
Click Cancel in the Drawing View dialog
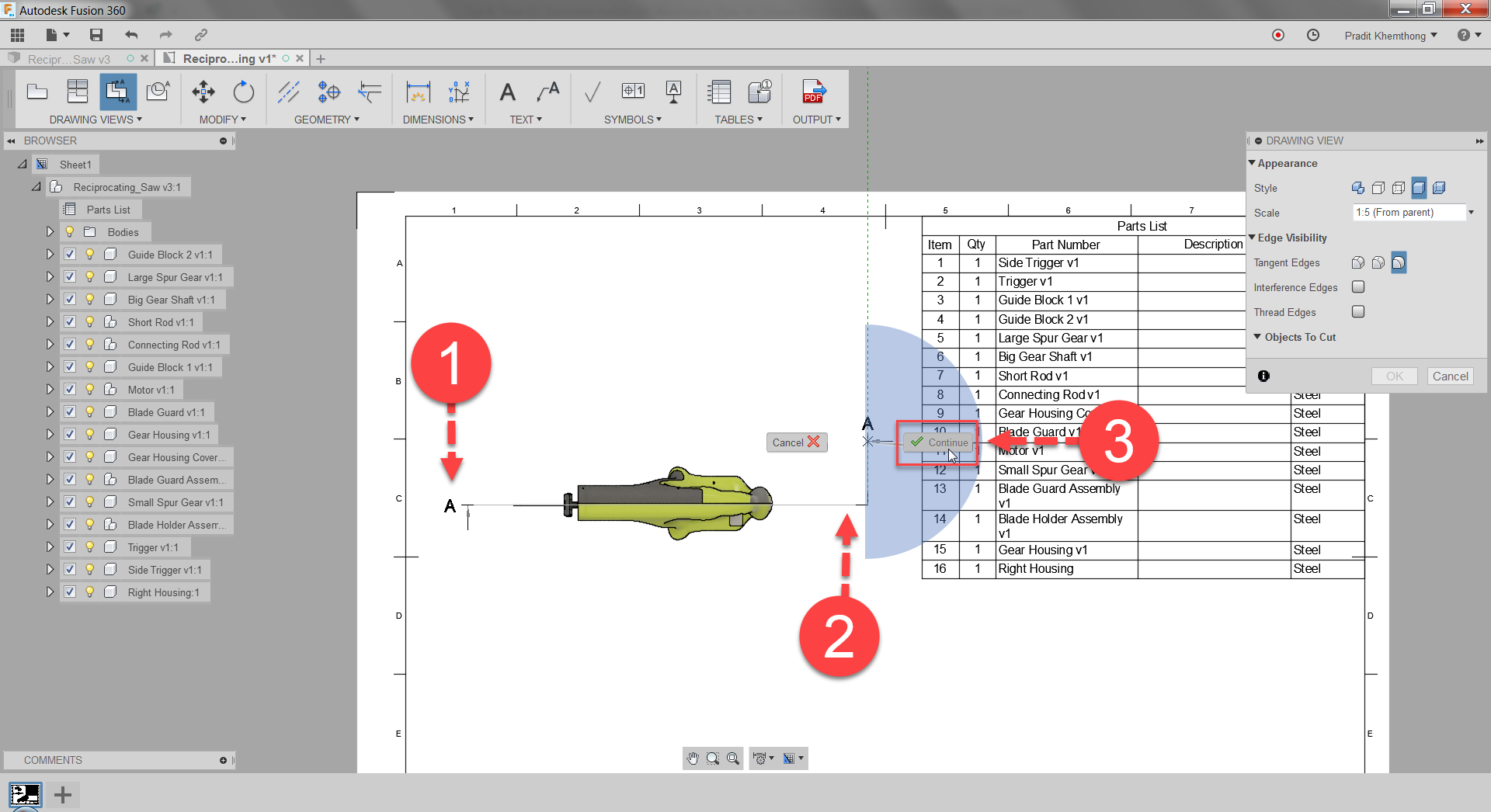point(1451,376)
